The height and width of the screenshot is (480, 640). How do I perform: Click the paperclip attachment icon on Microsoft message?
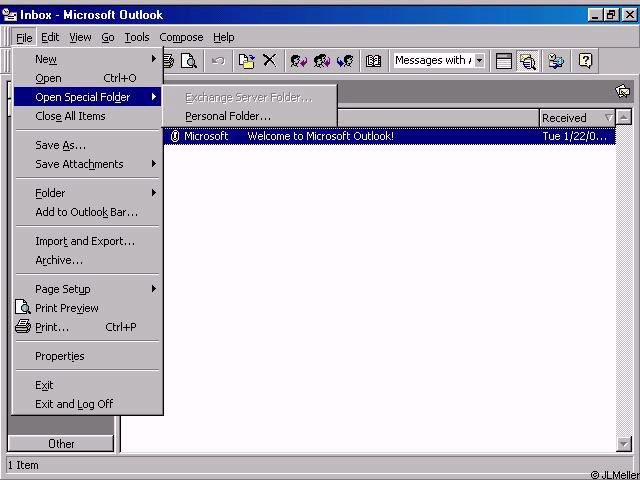(175, 136)
